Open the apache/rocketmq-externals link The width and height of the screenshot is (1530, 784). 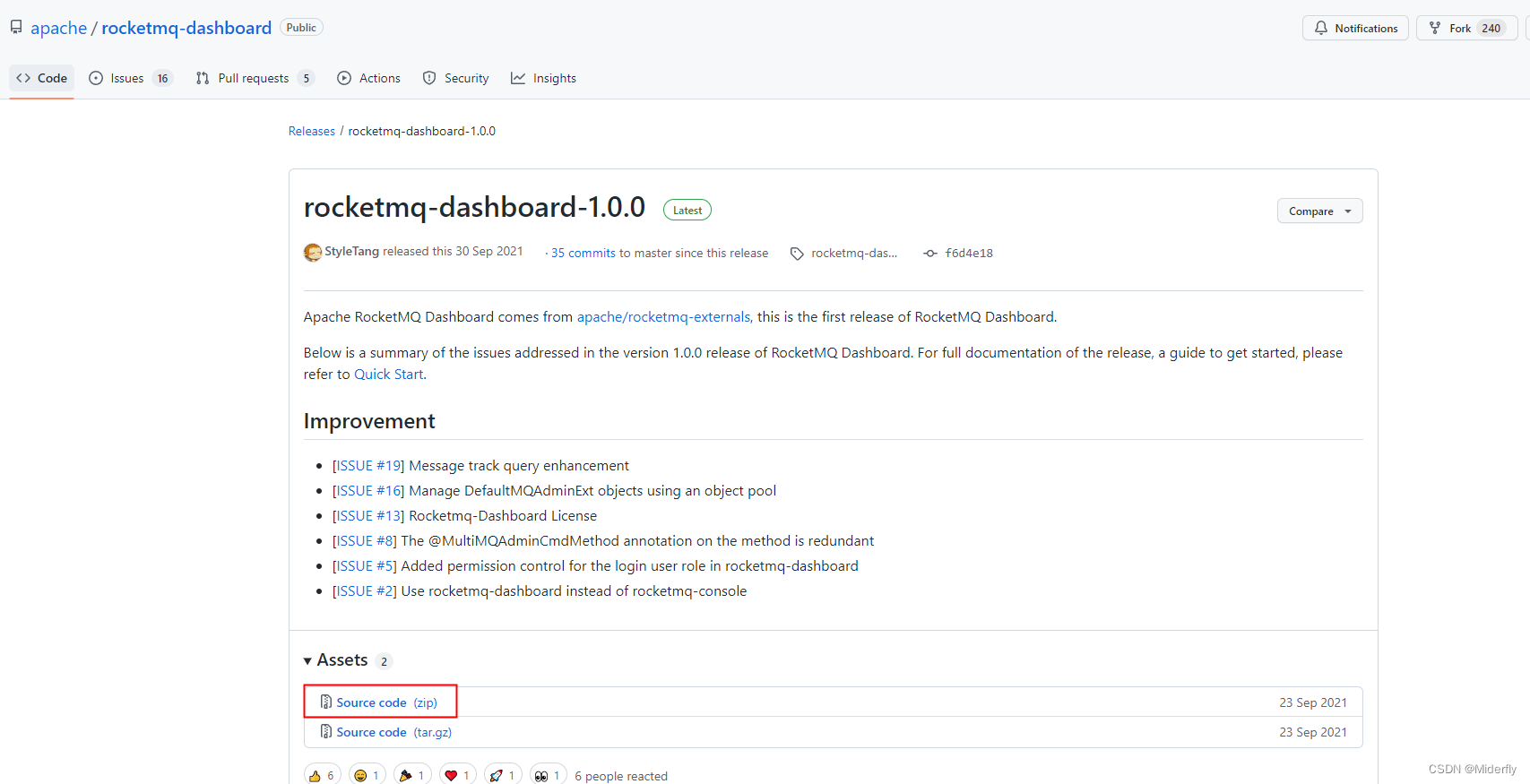pos(663,316)
